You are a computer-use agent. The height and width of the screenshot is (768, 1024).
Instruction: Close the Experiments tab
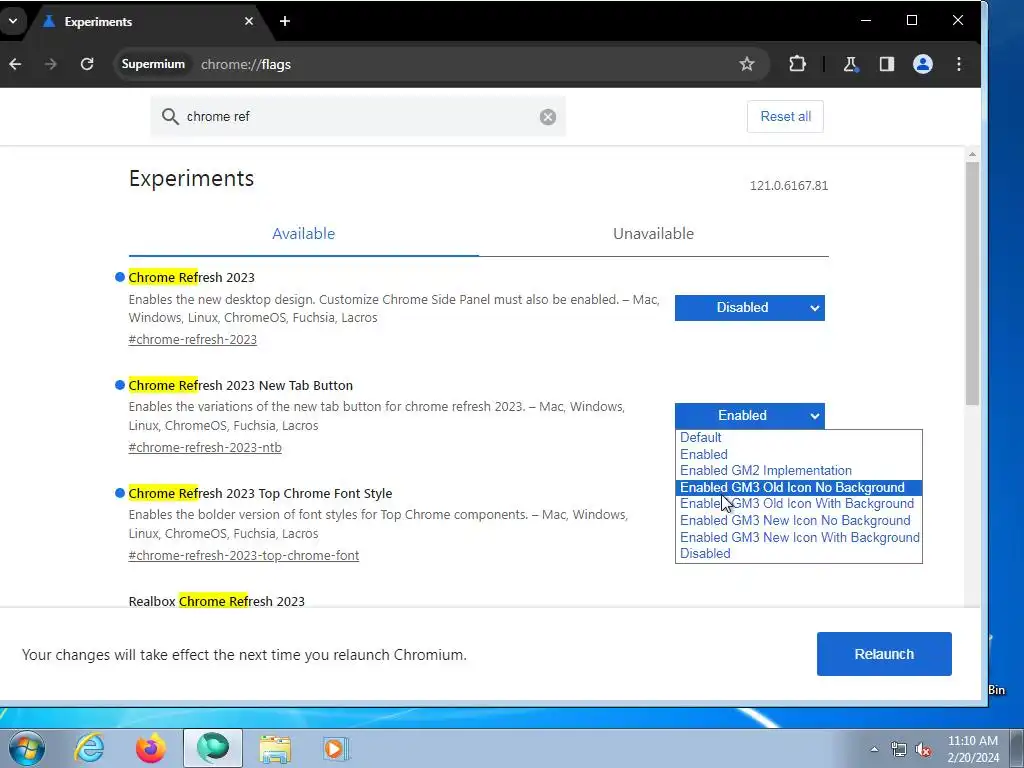(249, 22)
